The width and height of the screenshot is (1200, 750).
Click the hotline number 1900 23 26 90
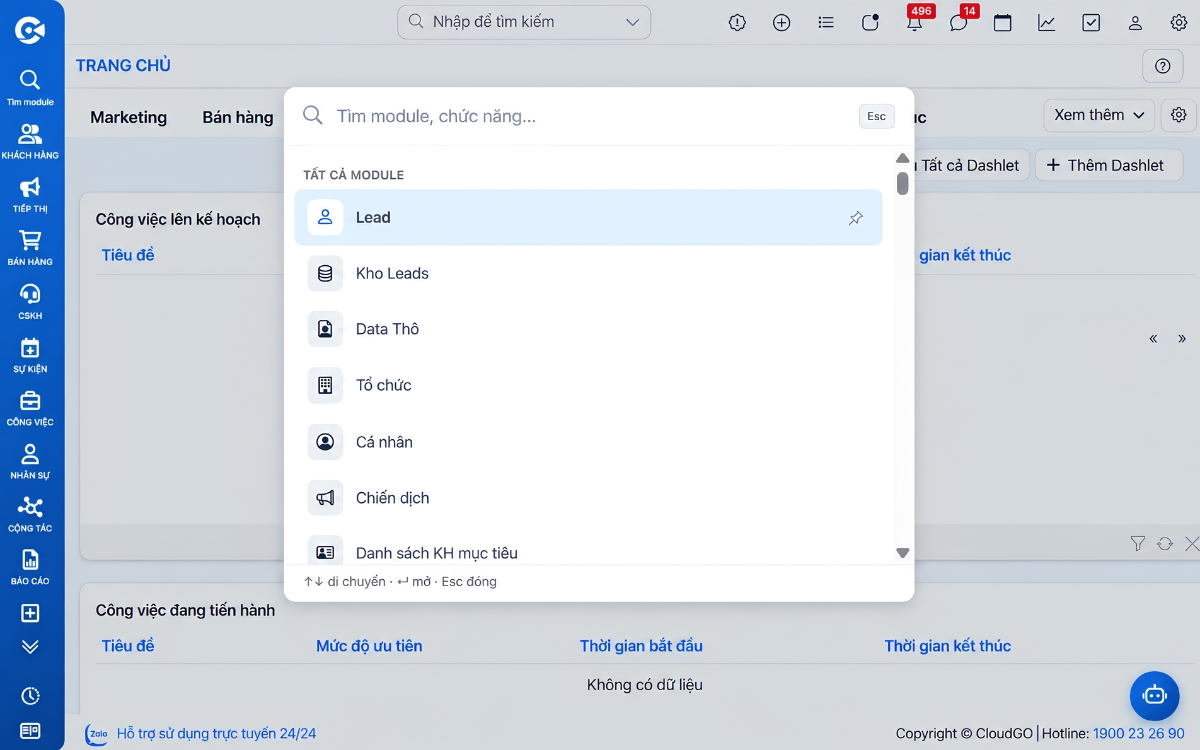[x=1138, y=733]
